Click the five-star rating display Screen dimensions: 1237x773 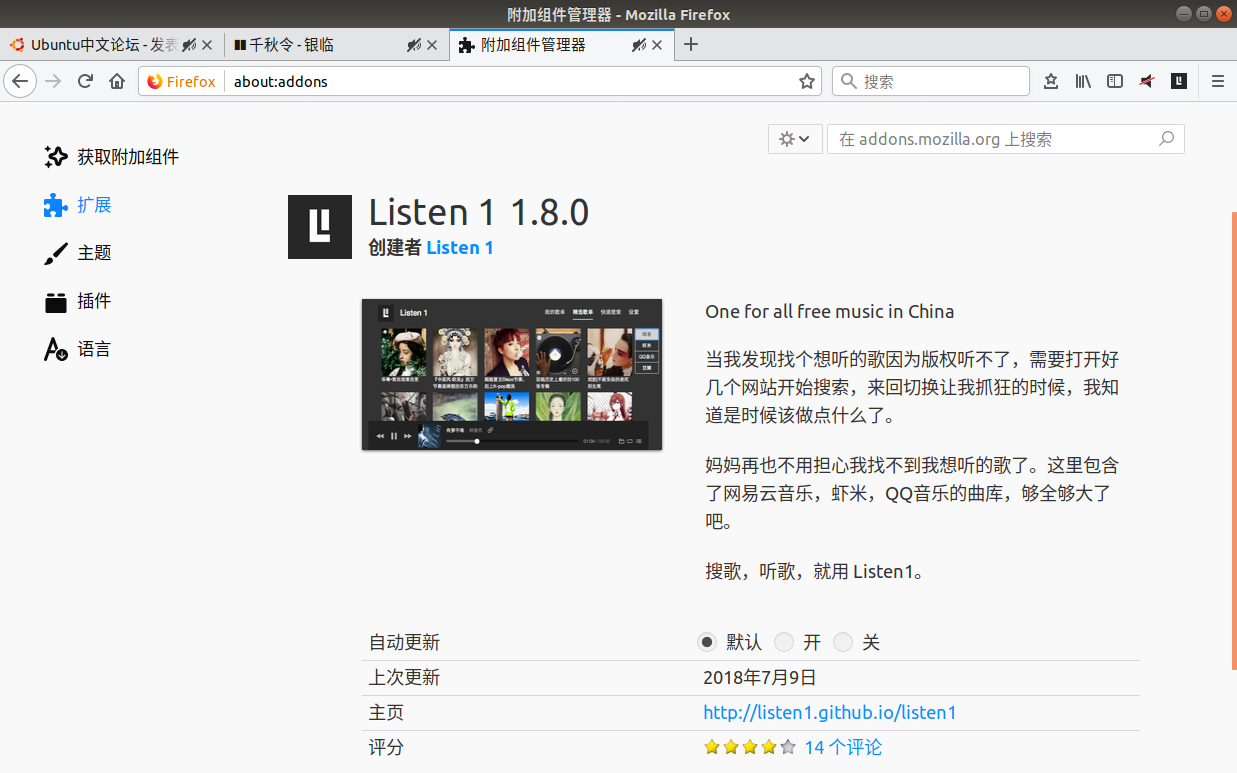tap(750, 747)
